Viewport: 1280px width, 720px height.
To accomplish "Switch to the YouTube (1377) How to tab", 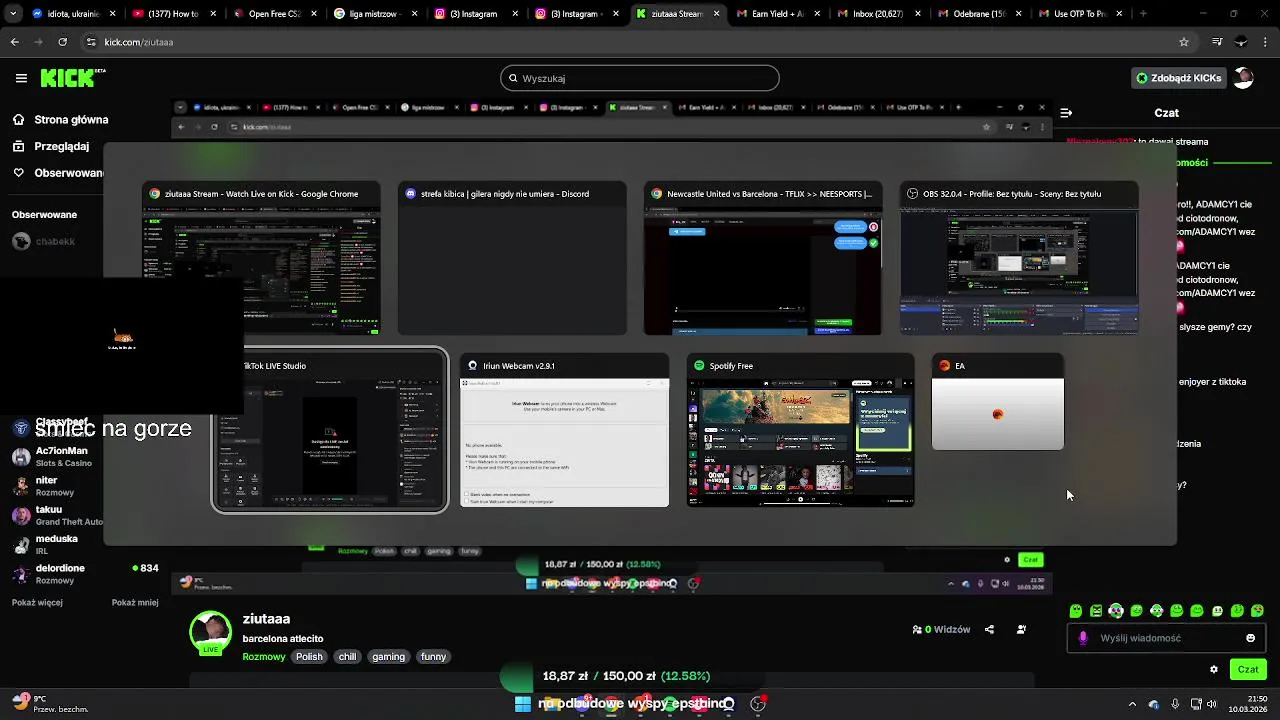I will [x=173, y=14].
